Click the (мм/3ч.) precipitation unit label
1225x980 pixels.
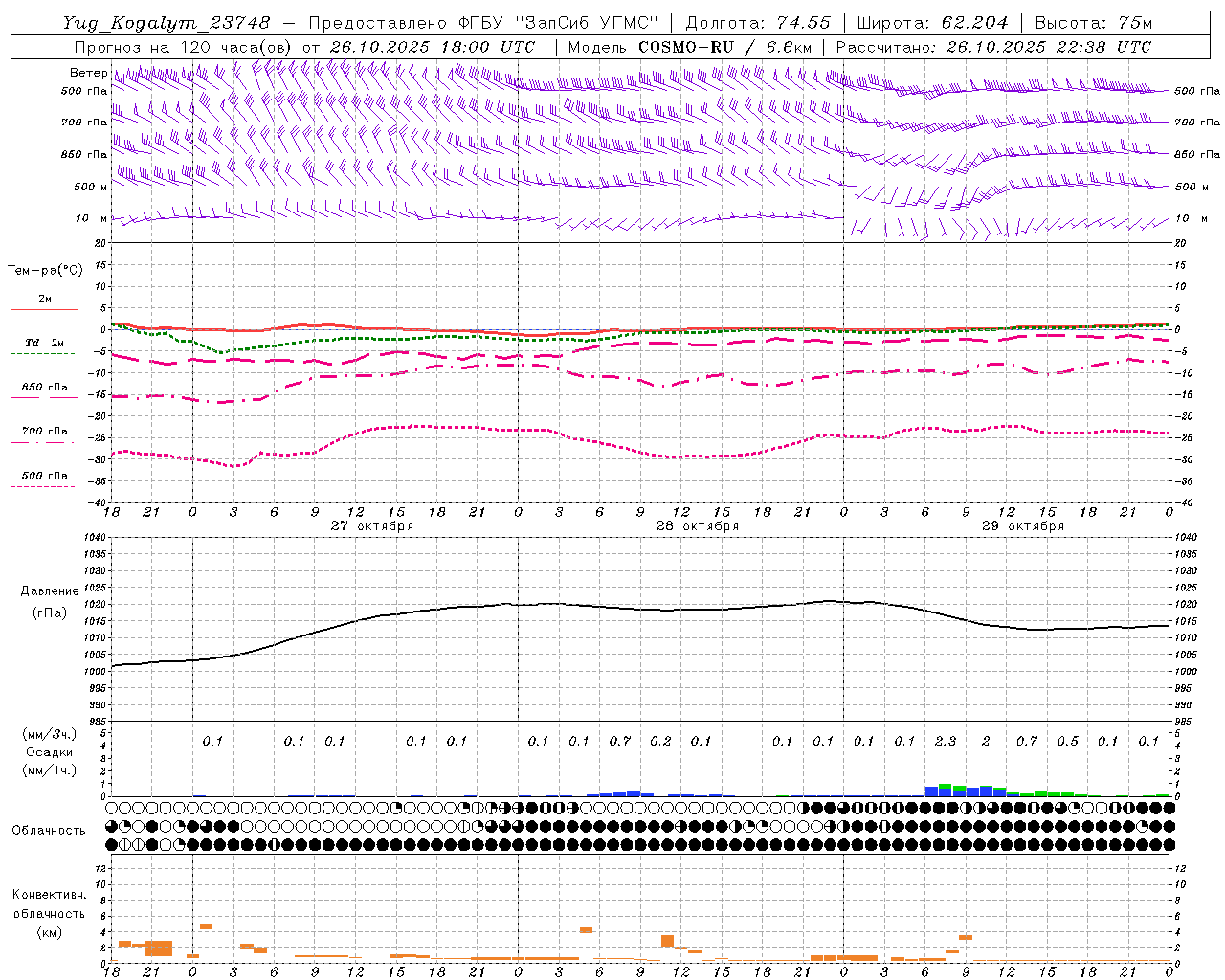pyautogui.click(x=49, y=734)
